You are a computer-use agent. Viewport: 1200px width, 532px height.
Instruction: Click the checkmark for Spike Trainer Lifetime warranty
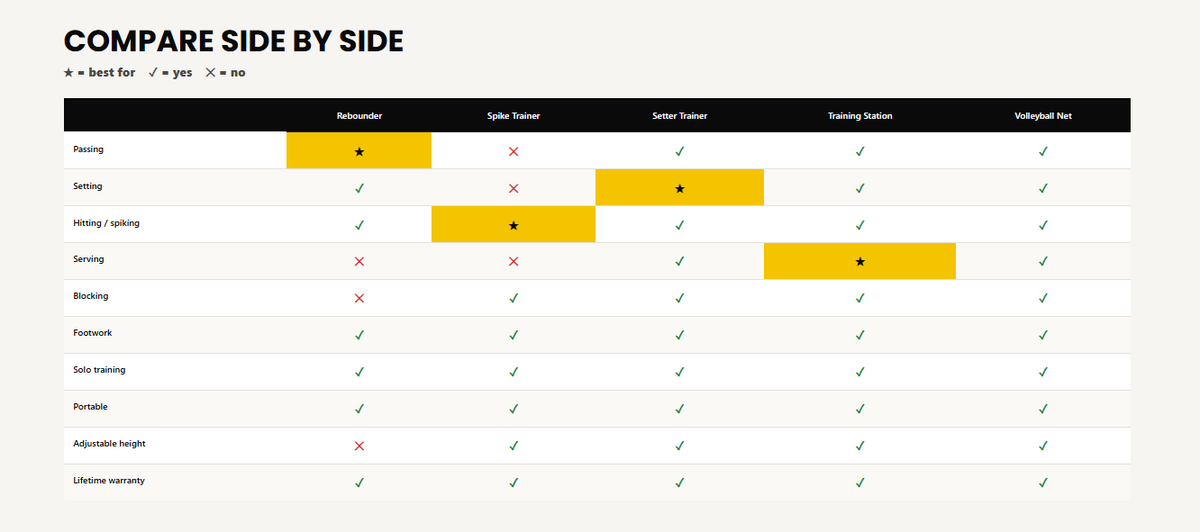[x=513, y=483]
